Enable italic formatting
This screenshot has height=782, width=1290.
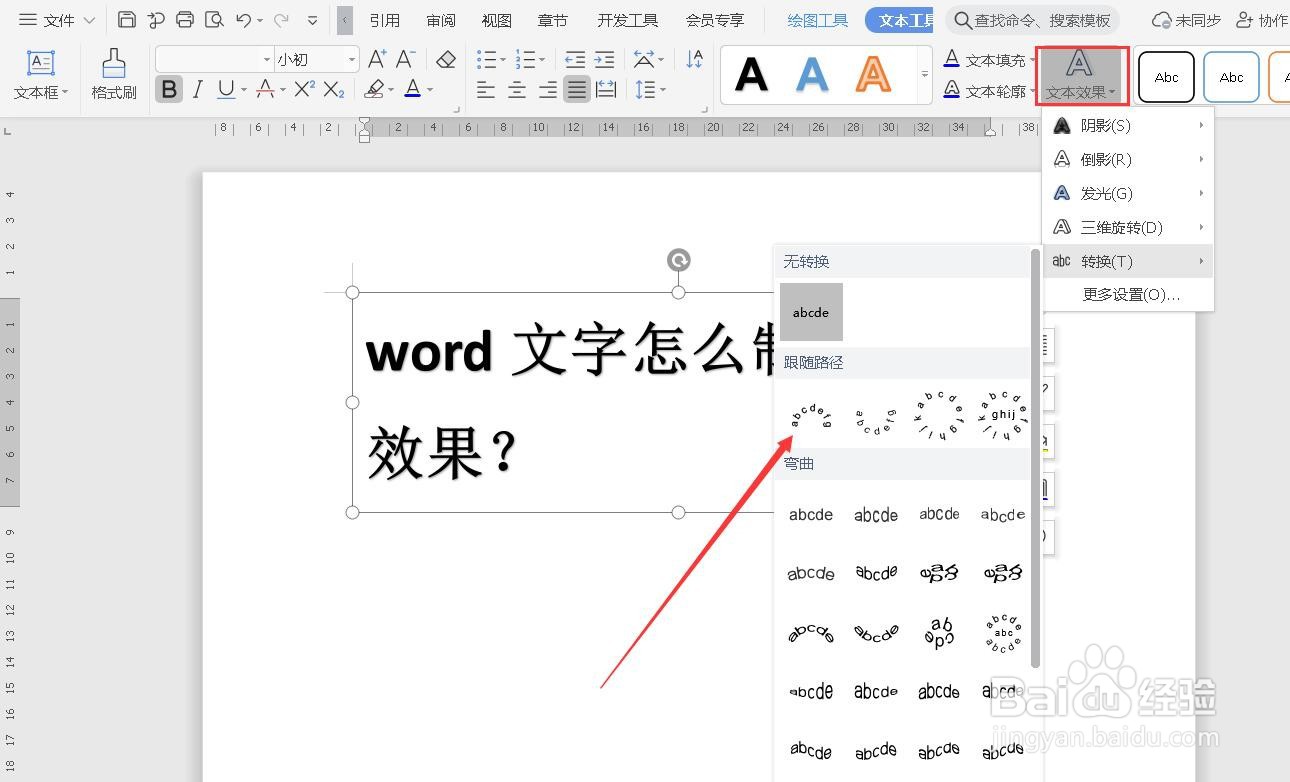pyautogui.click(x=196, y=89)
